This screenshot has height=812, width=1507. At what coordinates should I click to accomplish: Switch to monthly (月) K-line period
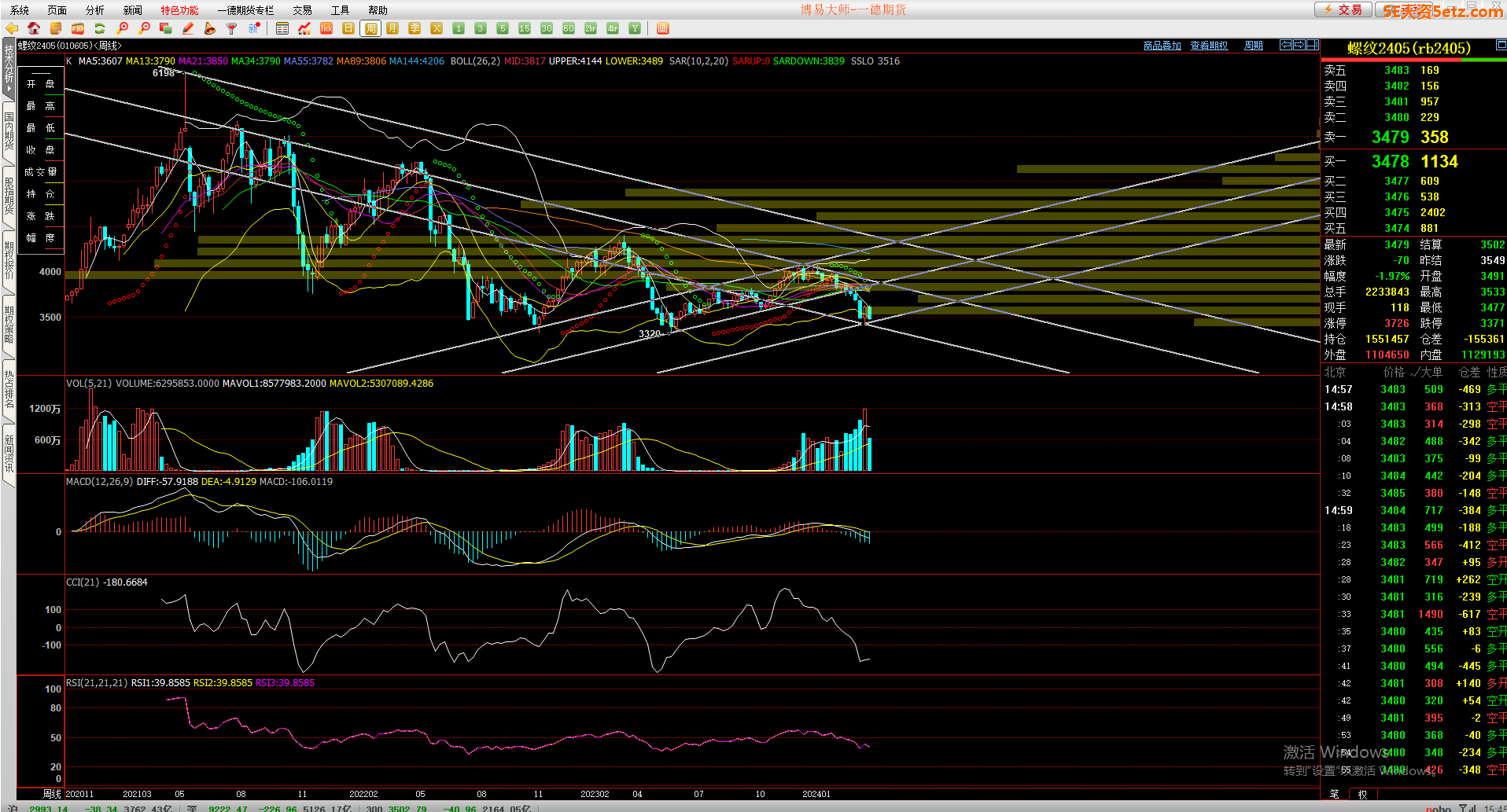pyautogui.click(x=392, y=28)
